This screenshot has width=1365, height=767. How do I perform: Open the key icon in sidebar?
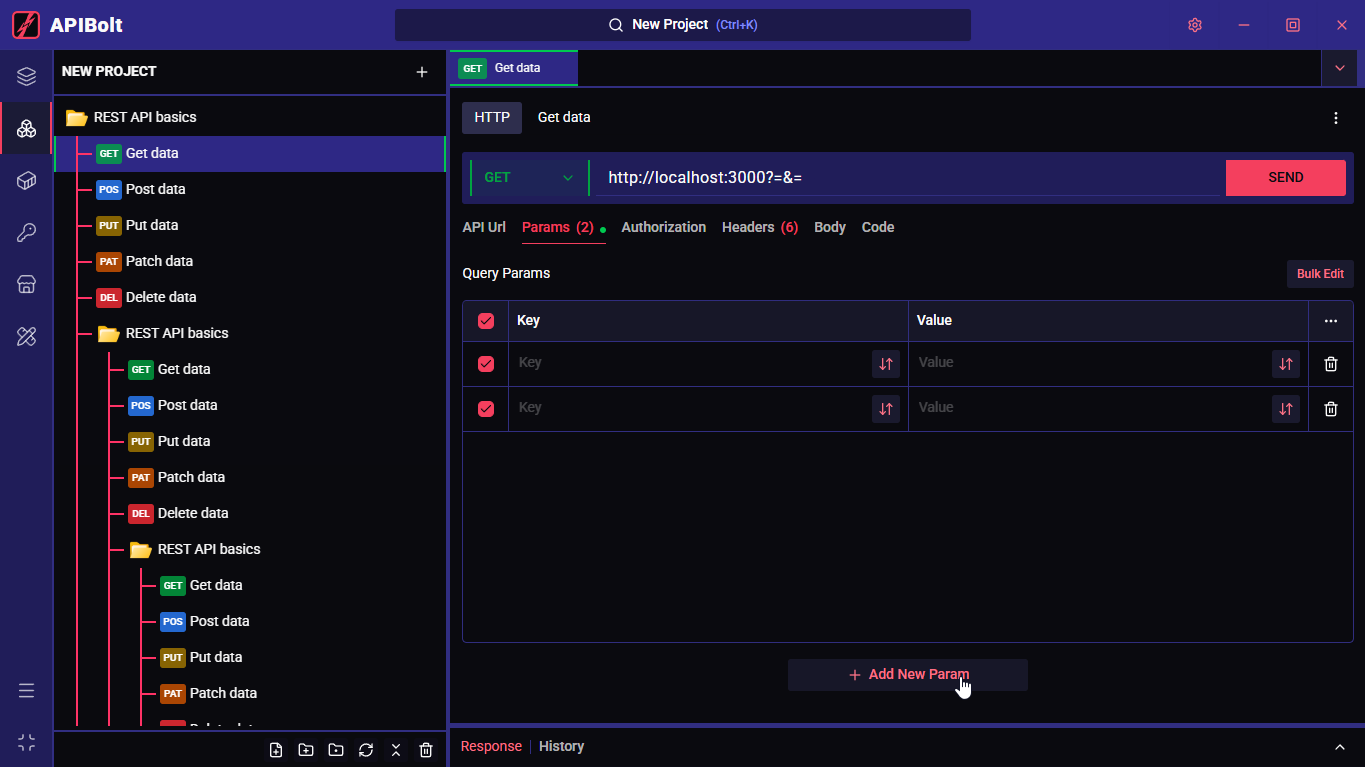27,233
